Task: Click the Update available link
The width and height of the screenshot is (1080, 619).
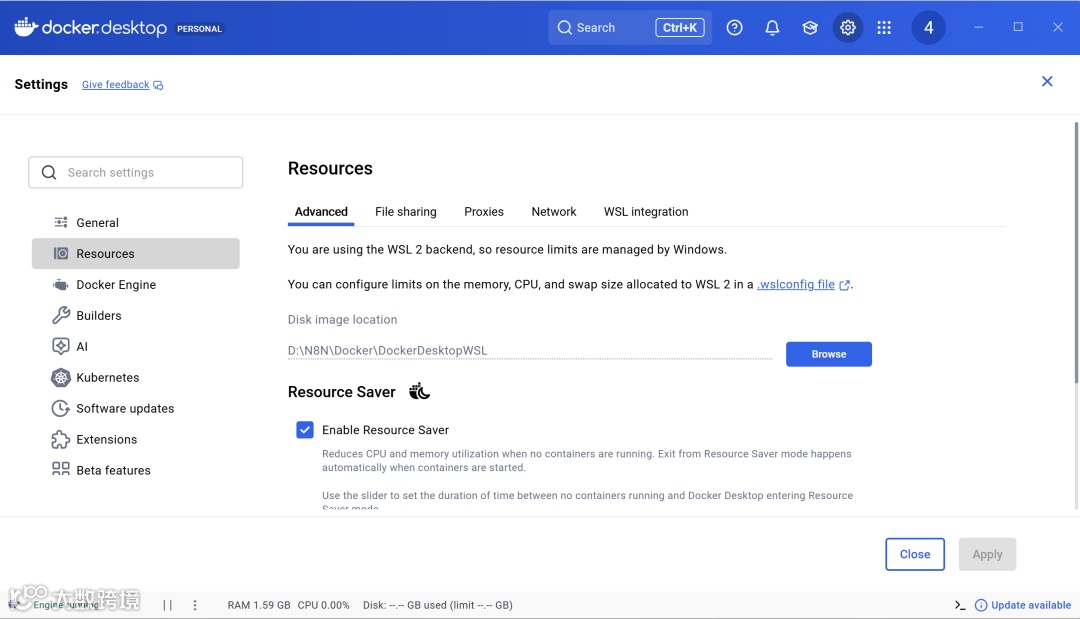Action: (x=1030, y=605)
